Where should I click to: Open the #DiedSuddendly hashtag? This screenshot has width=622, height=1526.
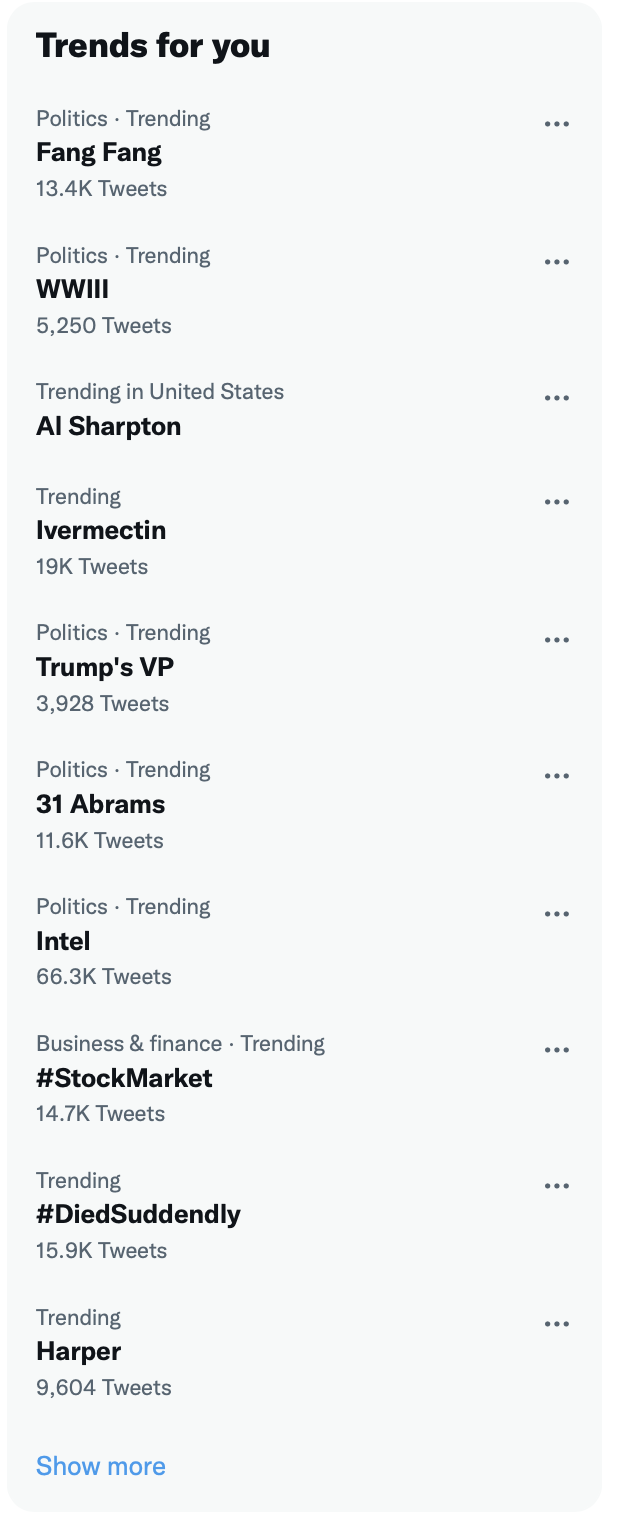(304, 1216)
